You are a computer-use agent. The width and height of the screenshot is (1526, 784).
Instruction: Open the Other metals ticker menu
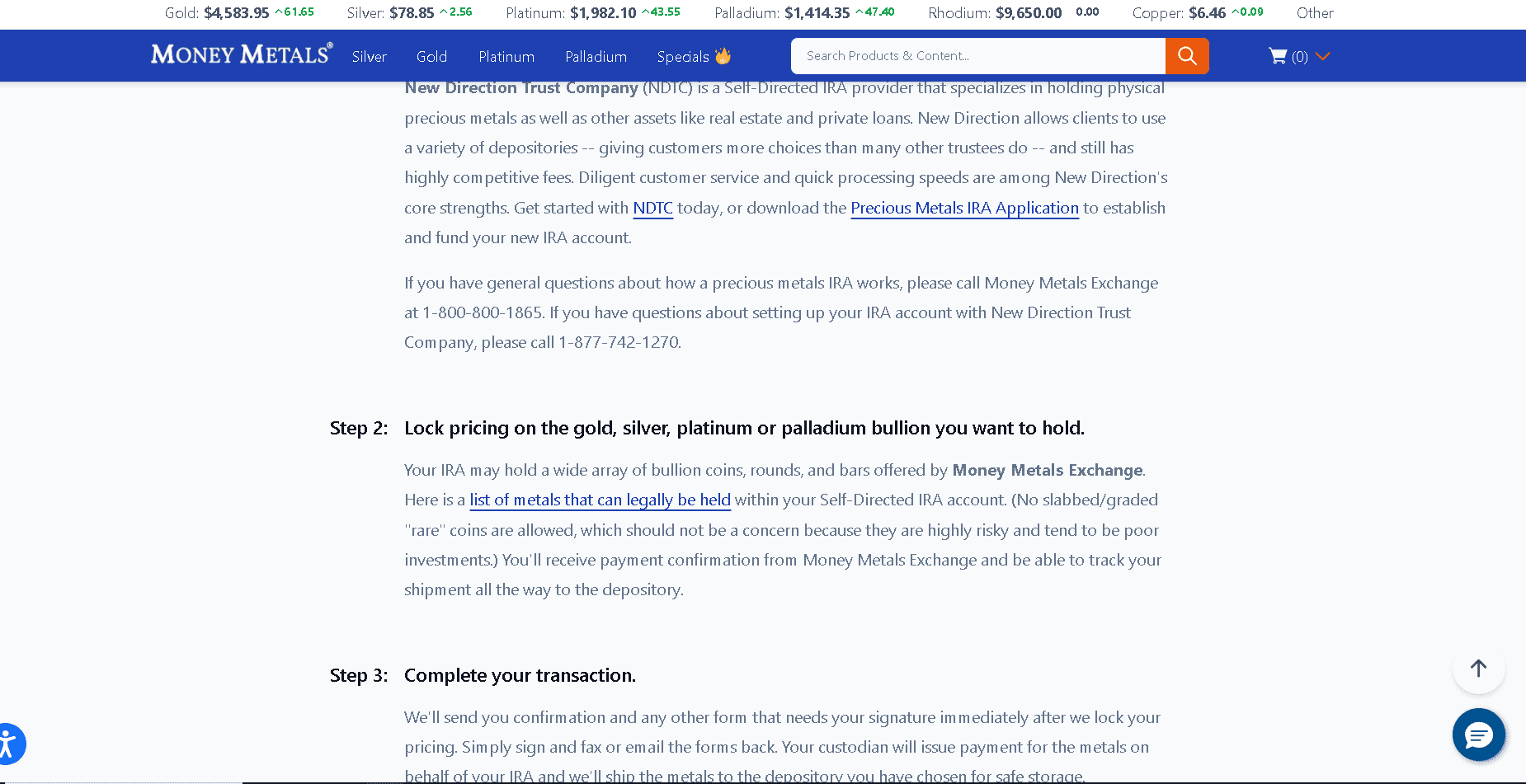coord(1315,13)
